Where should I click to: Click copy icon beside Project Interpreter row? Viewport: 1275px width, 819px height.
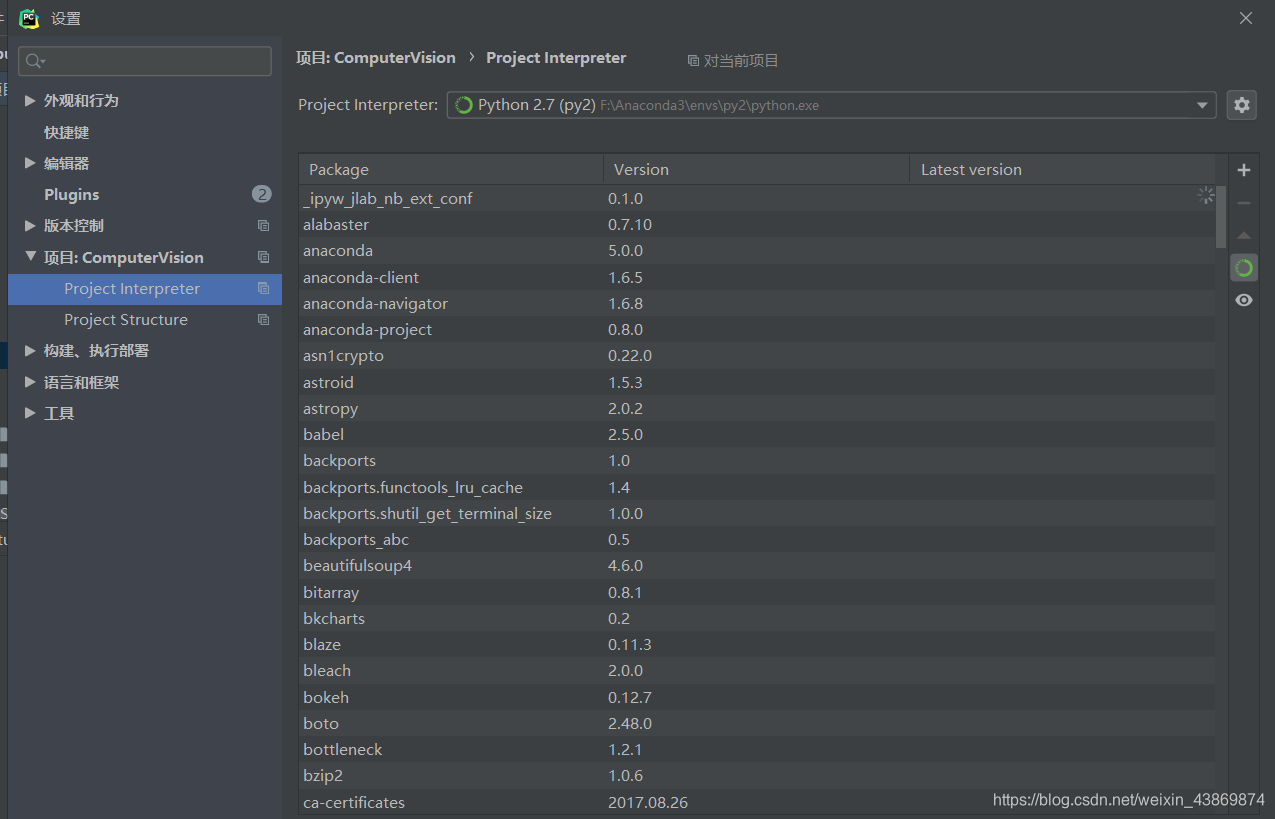(263, 288)
